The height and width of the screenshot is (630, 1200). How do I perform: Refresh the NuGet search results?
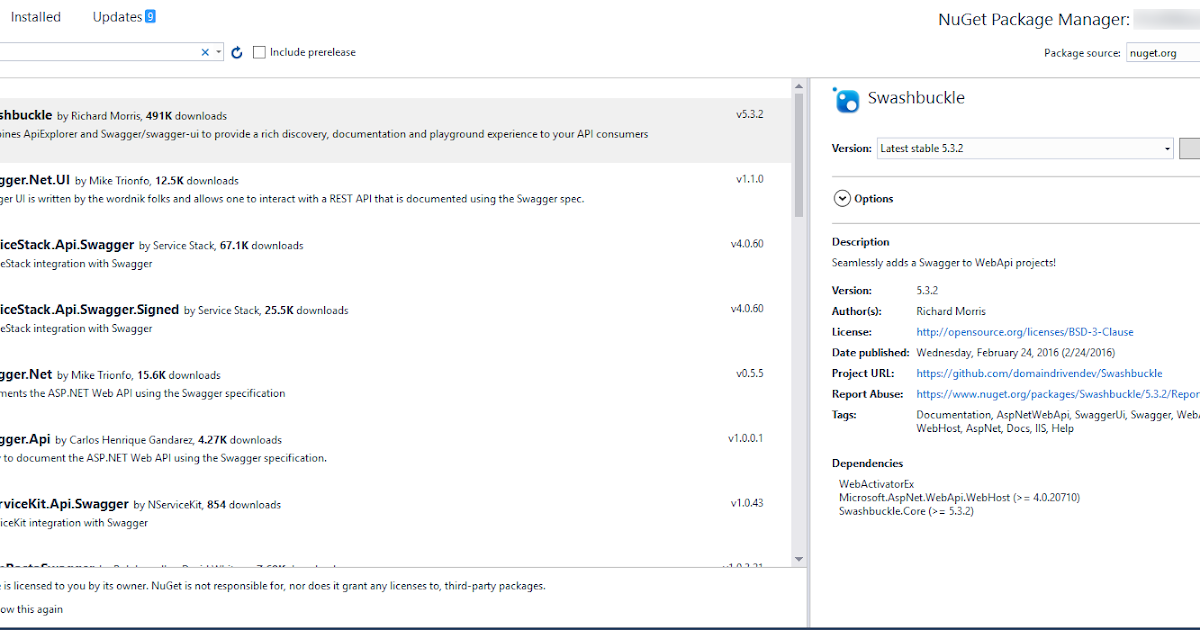pos(236,52)
